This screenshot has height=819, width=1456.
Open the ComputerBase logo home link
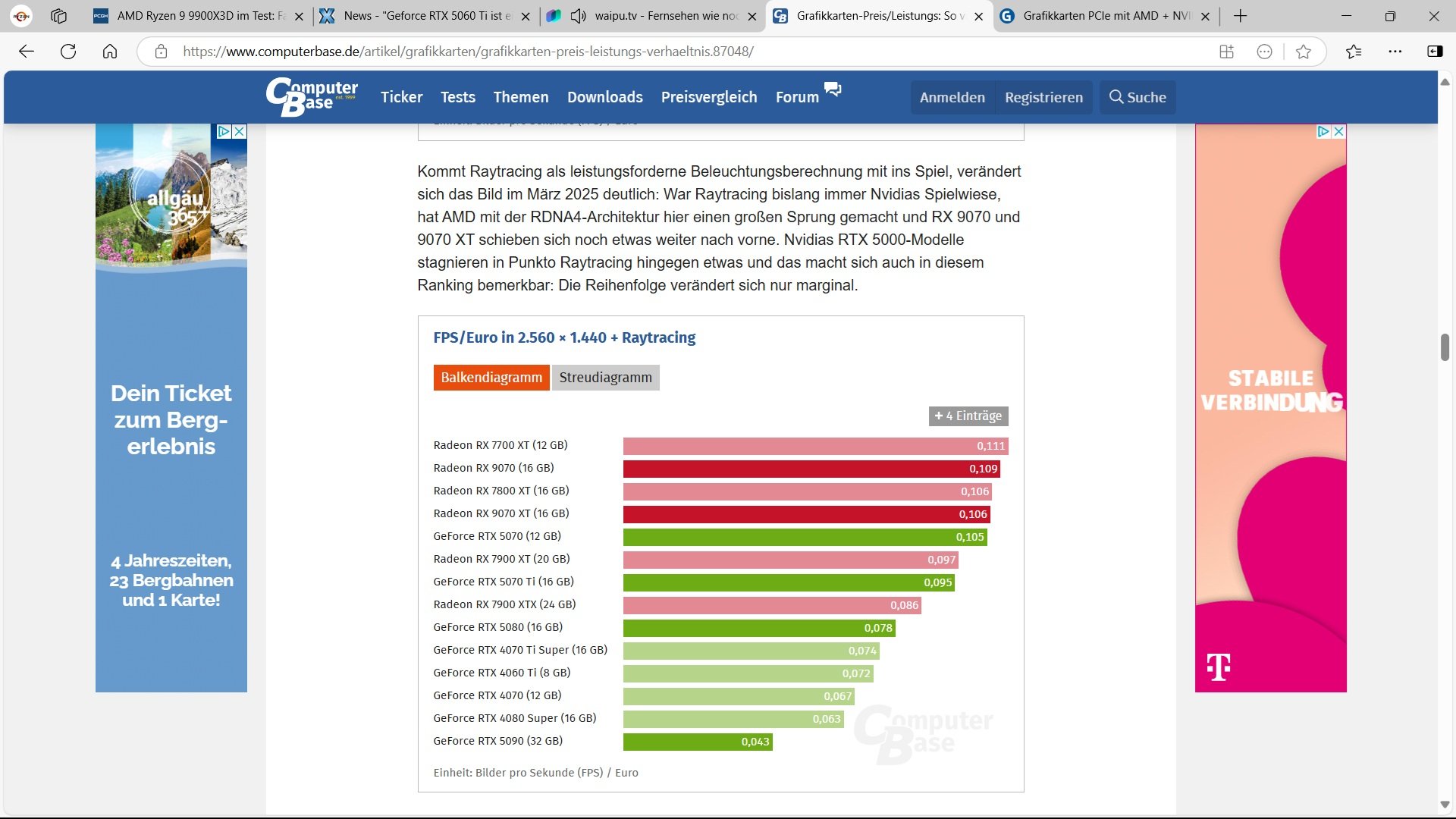pos(312,97)
